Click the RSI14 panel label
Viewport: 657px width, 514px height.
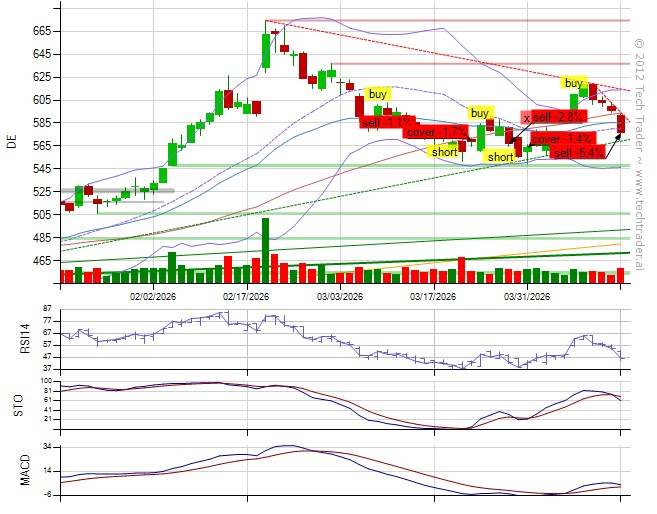(12, 339)
